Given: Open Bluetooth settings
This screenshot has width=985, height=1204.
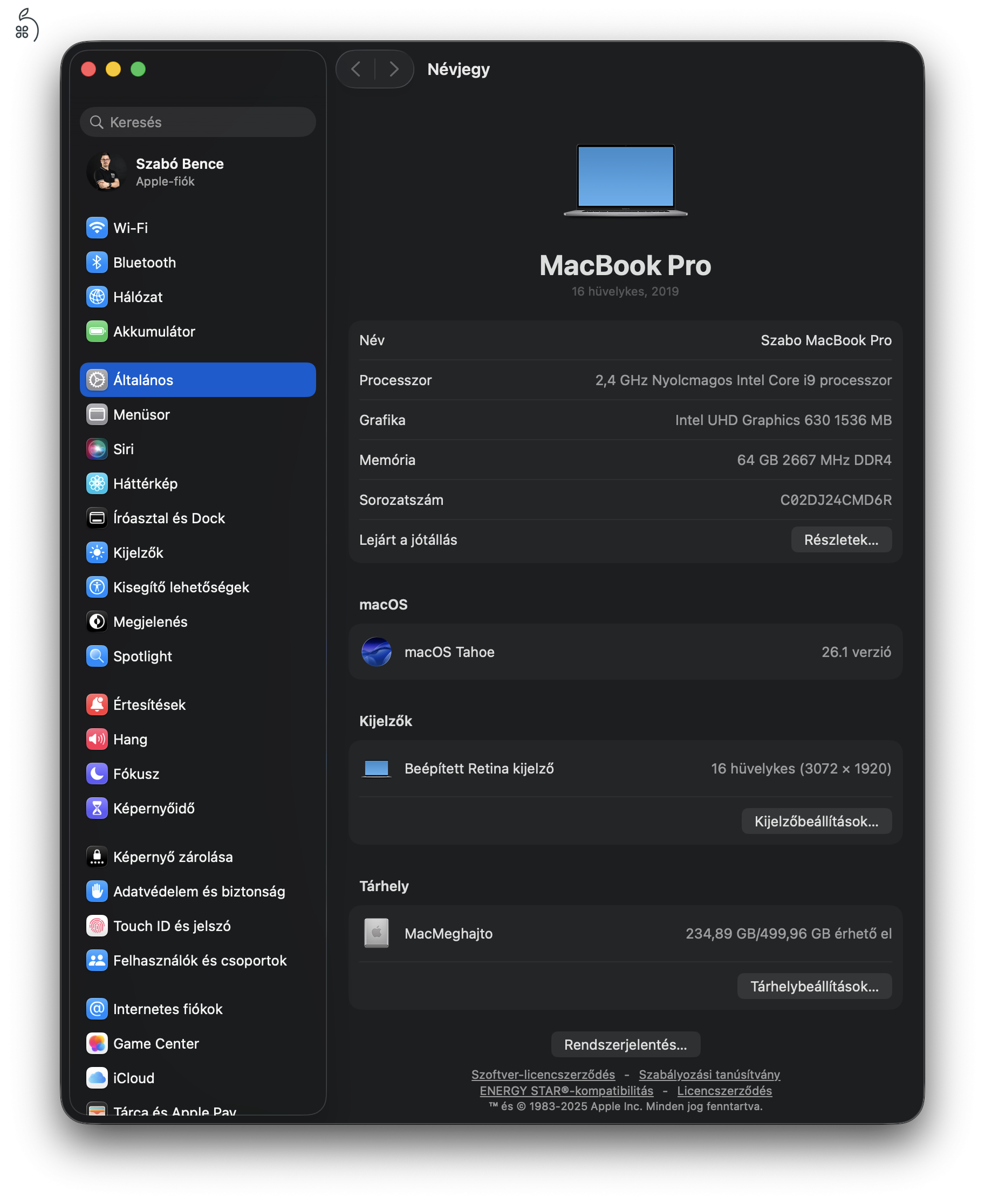Looking at the screenshot, I should (145, 262).
